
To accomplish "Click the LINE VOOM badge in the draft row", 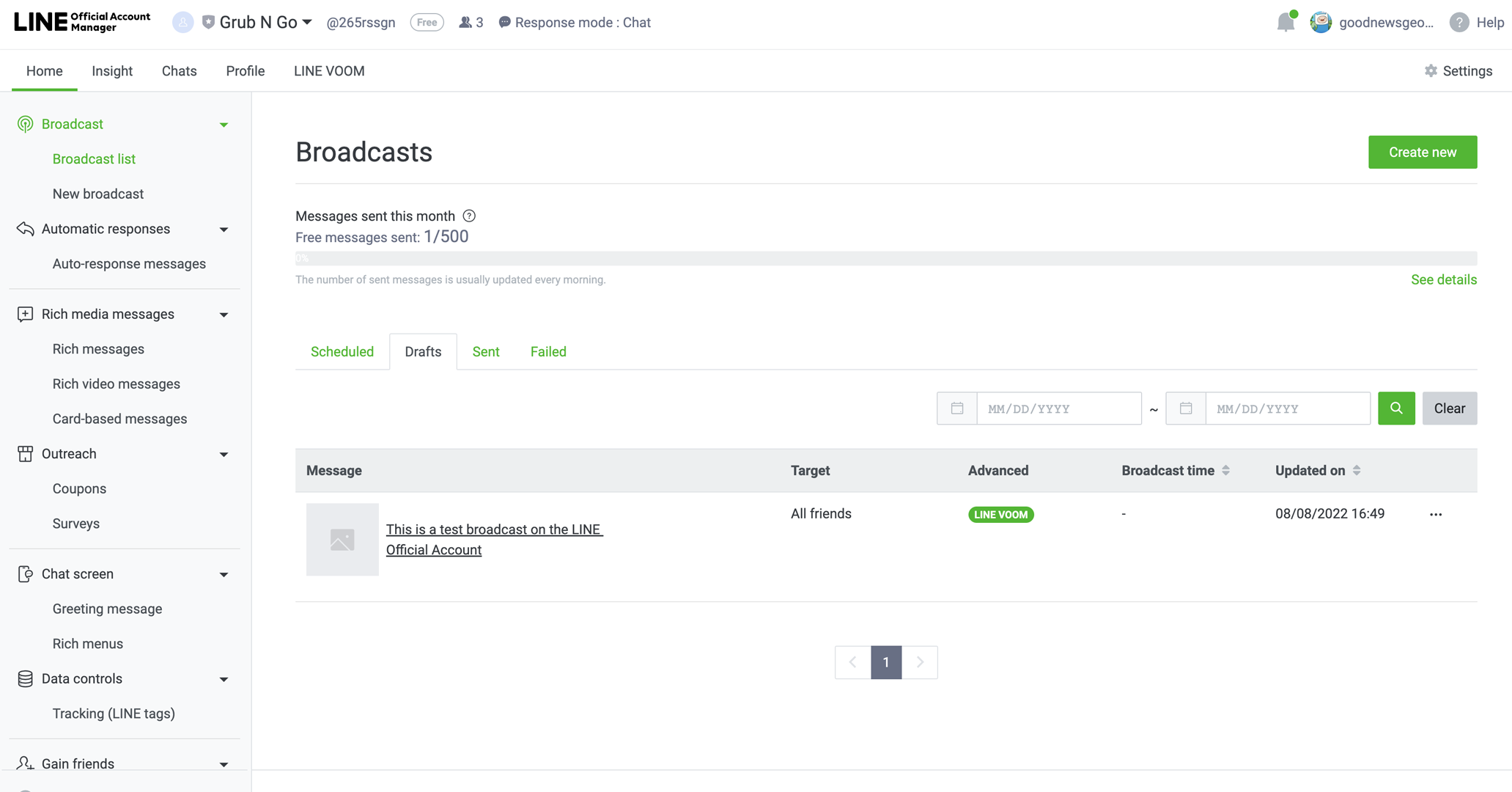I will coord(1000,515).
